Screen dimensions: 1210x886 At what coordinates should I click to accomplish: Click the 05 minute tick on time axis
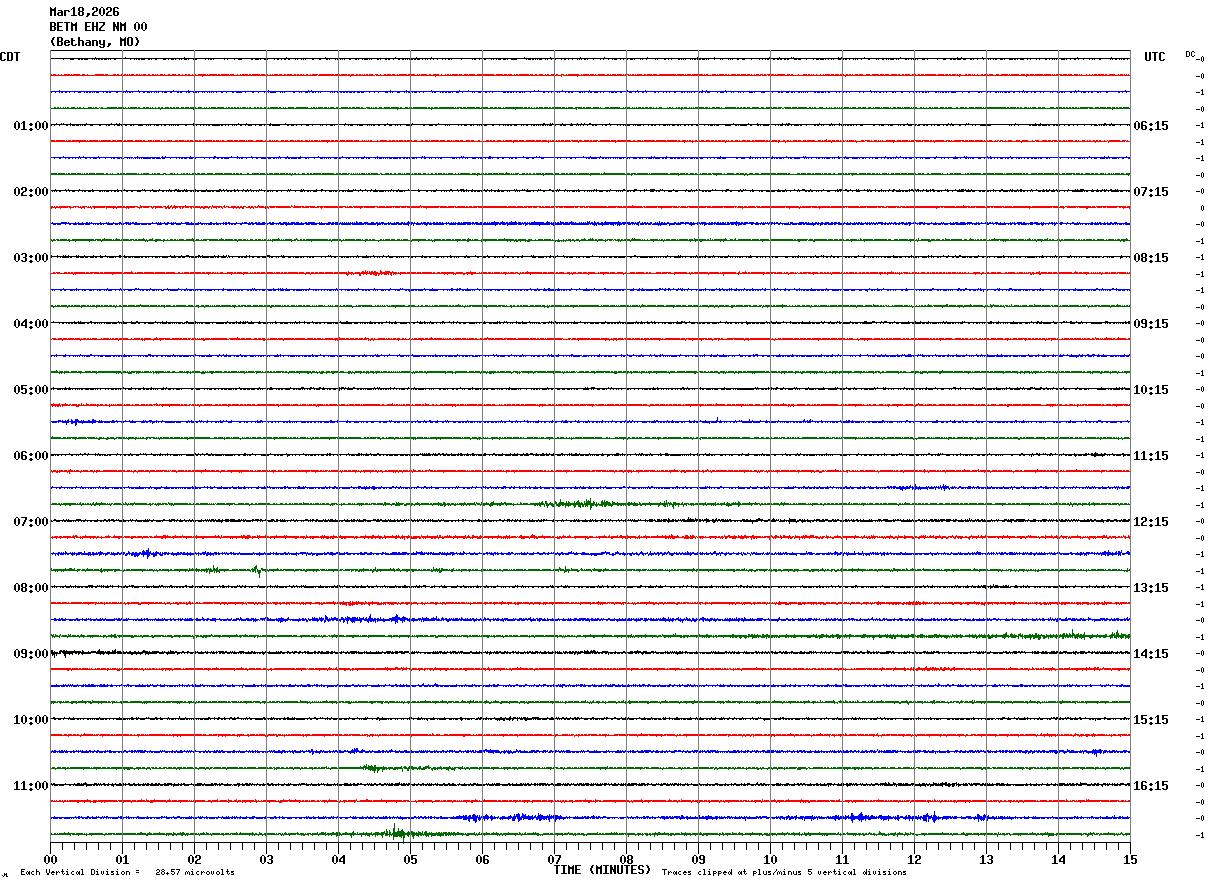[x=410, y=859]
